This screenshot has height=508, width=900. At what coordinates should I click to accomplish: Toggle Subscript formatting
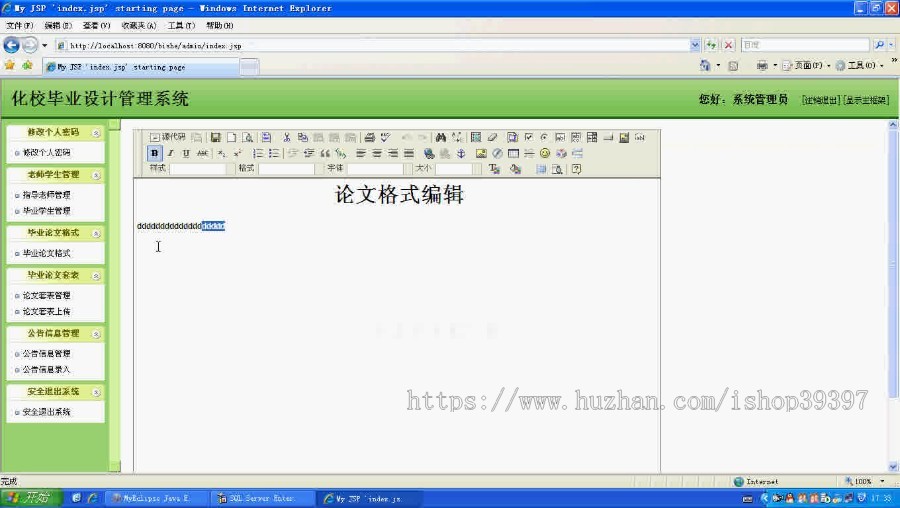[x=222, y=153]
